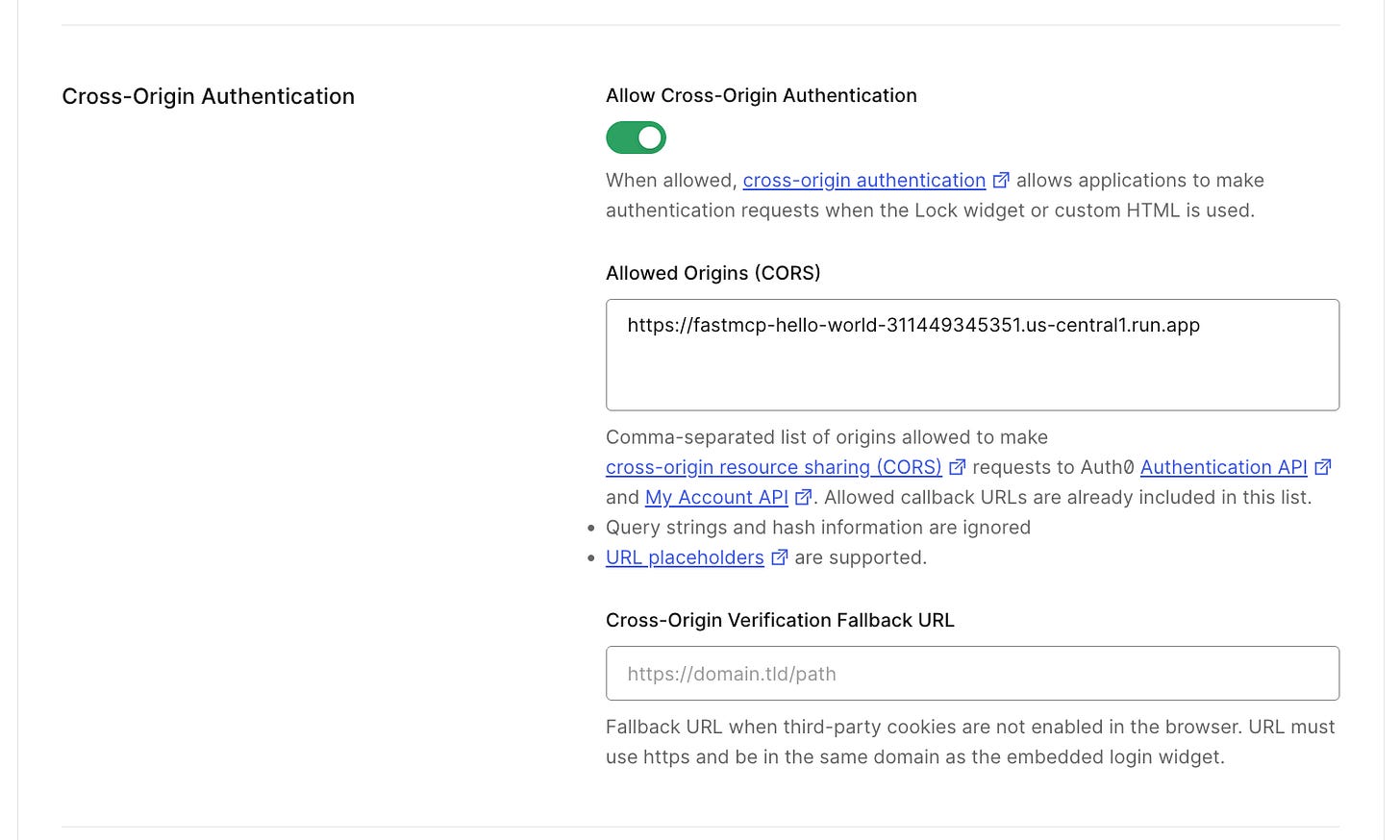
Task: Click the Cross-Origin Authentication section heading
Action: [x=209, y=96]
